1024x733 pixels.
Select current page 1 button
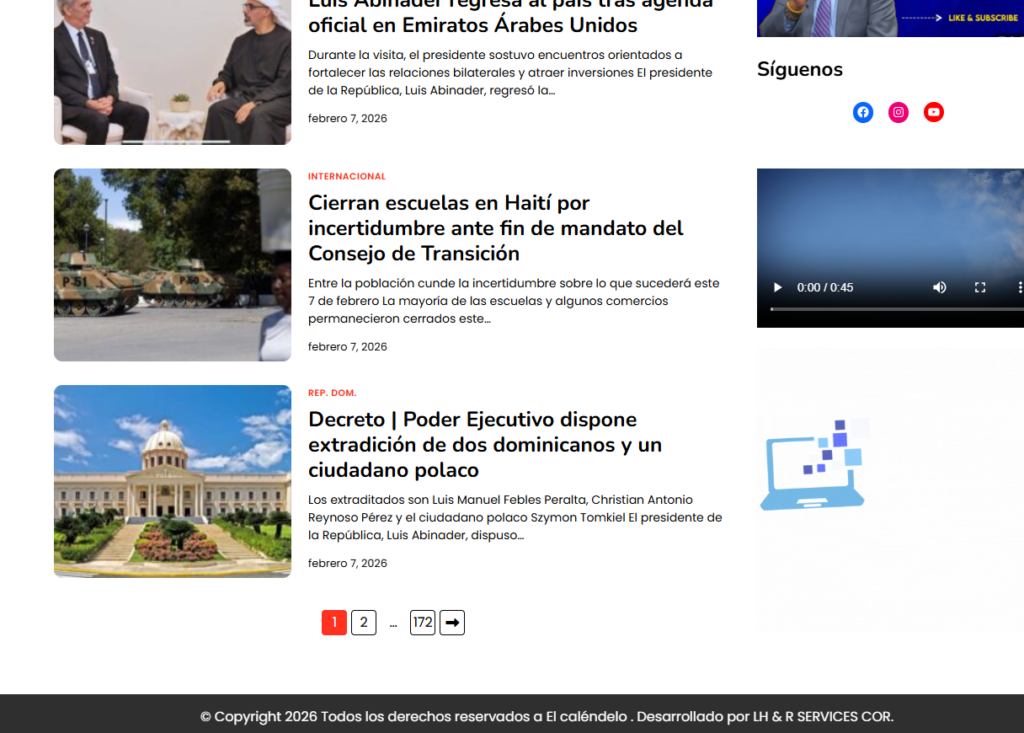pos(334,623)
